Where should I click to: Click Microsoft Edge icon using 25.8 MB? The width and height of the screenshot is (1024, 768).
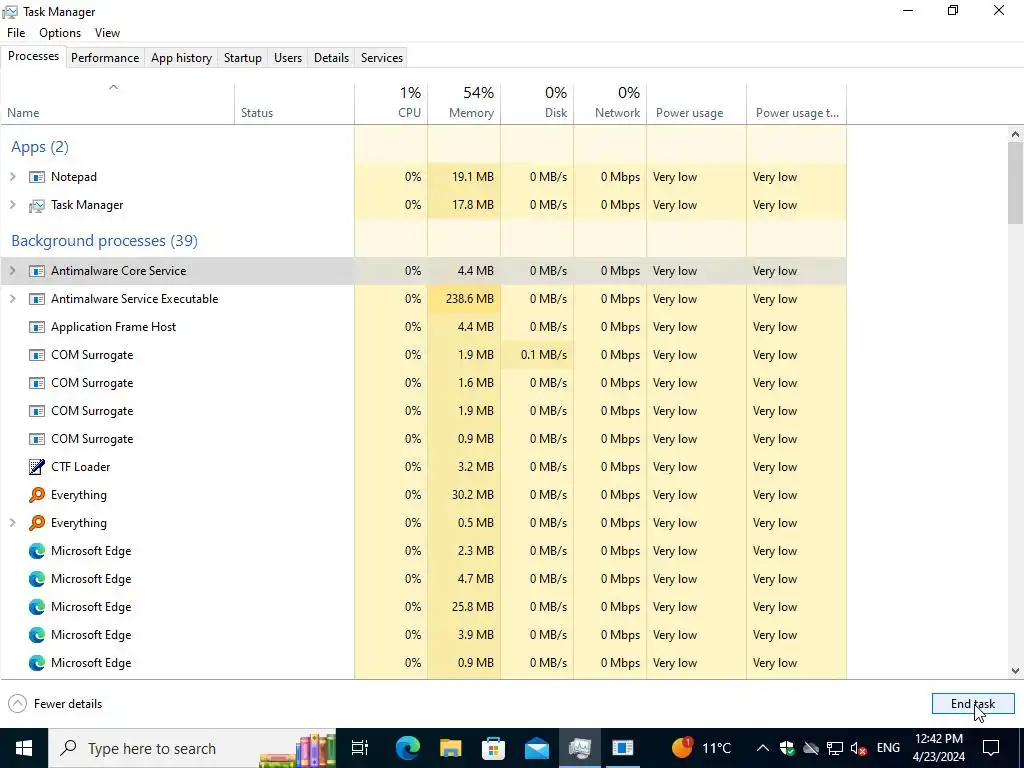37,607
